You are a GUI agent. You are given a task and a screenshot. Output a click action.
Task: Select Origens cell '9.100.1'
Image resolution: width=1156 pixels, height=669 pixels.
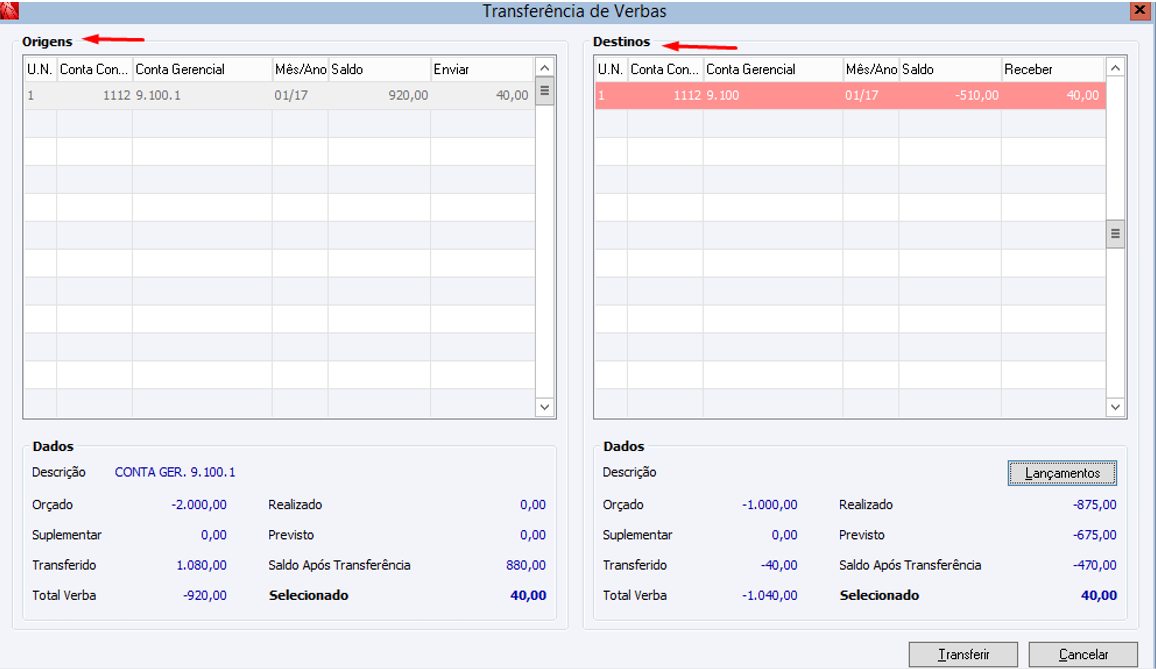(202, 95)
